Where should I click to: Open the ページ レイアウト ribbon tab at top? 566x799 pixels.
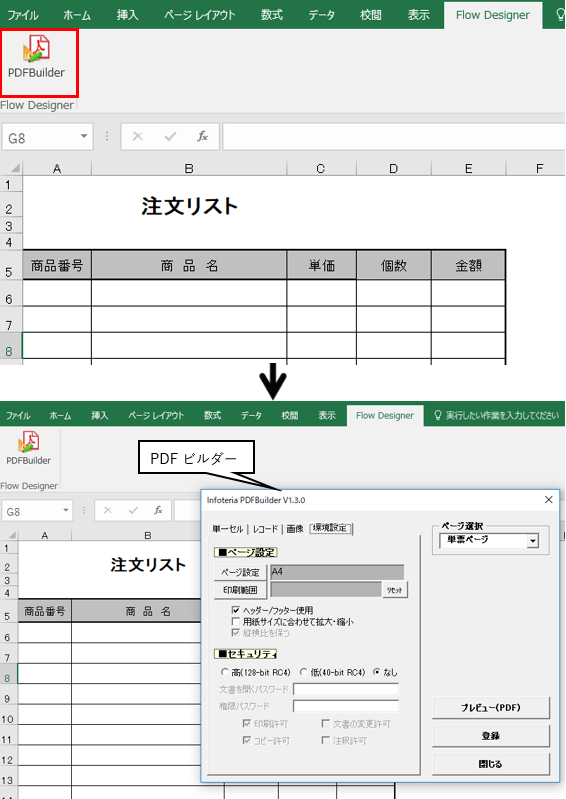(200, 15)
